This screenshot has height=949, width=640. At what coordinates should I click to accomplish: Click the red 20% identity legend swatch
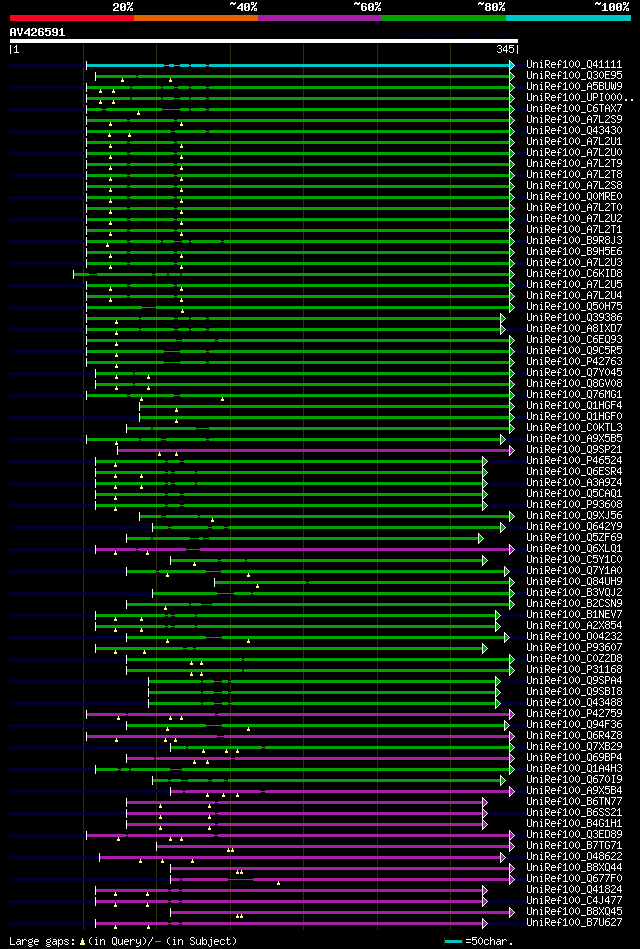coord(71,18)
